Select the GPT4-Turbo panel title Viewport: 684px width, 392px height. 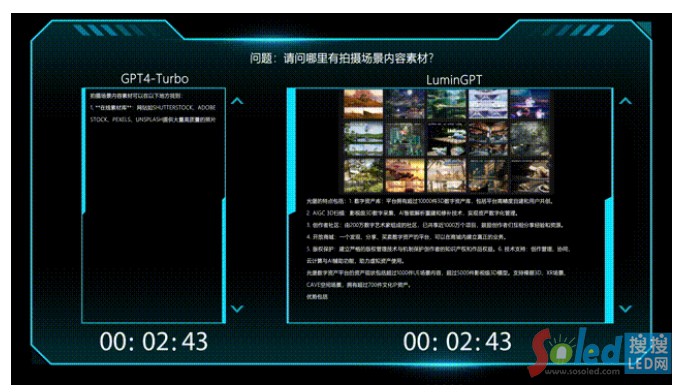(154, 79)
